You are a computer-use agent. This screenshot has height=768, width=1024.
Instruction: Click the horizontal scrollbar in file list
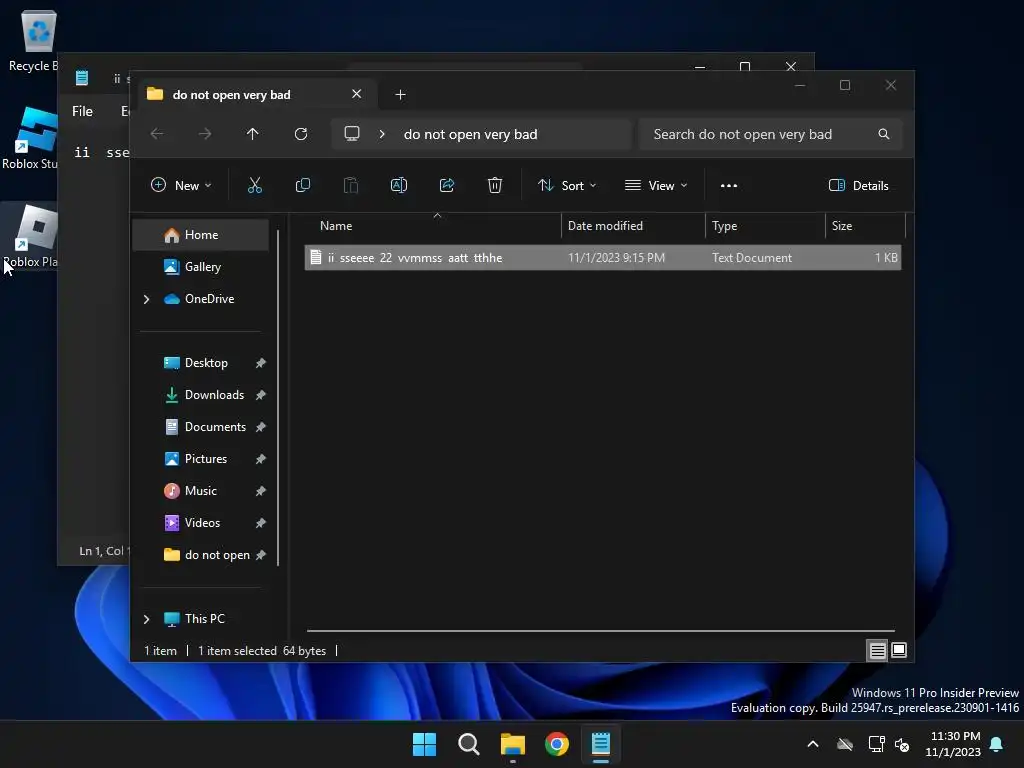pos(601,631)
